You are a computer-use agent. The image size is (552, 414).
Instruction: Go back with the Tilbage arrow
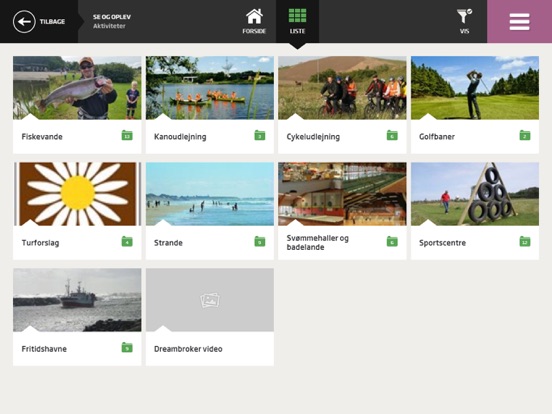click(24, 21)
